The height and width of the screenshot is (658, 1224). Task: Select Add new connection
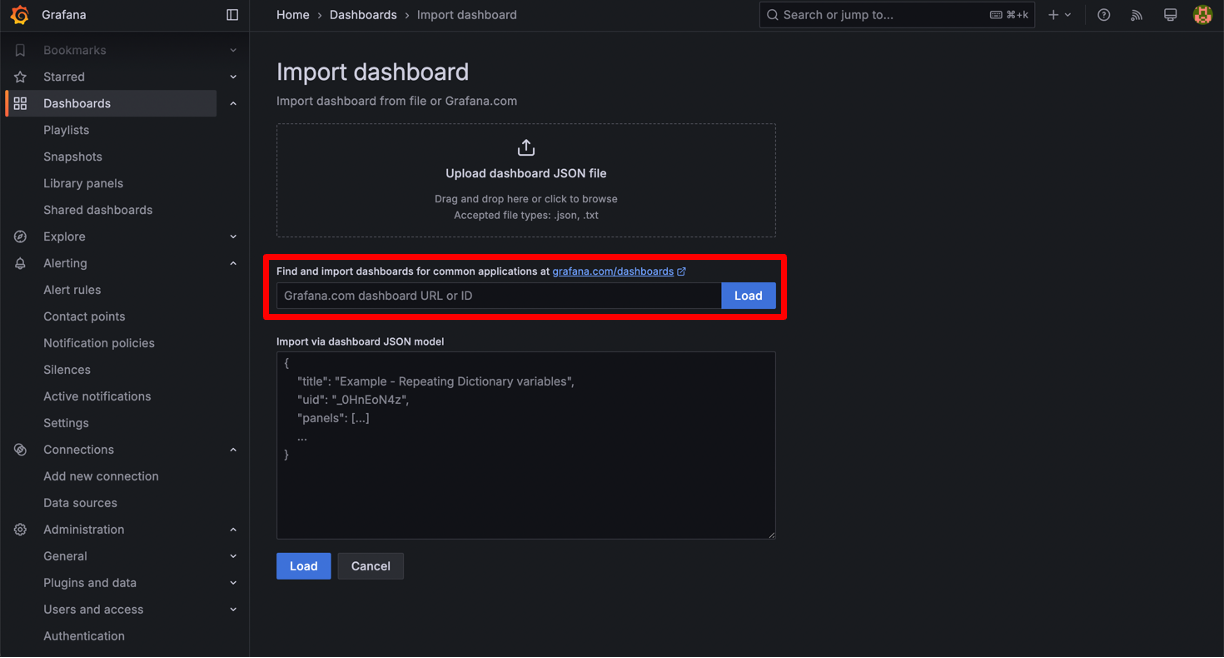point(101,476)
